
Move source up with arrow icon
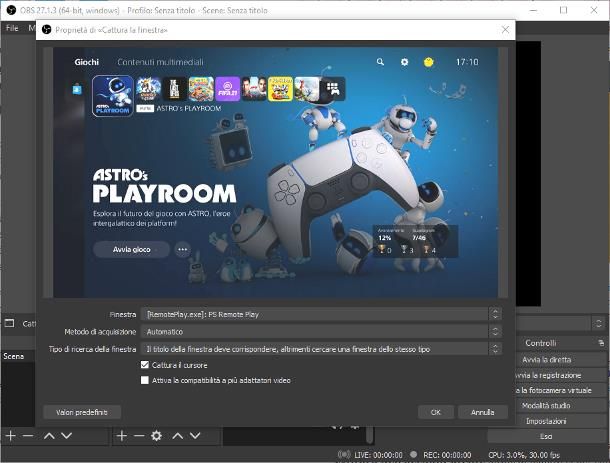[178, 436]
